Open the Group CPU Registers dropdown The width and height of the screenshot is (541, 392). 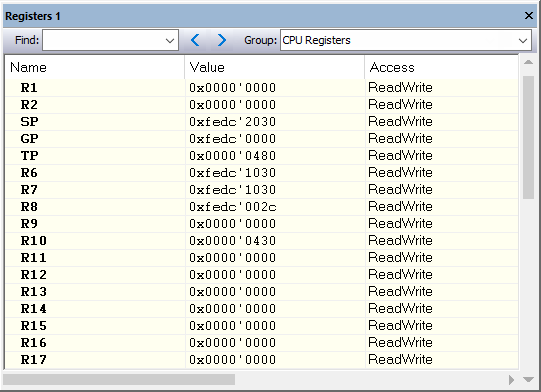(x=523, y=40)
